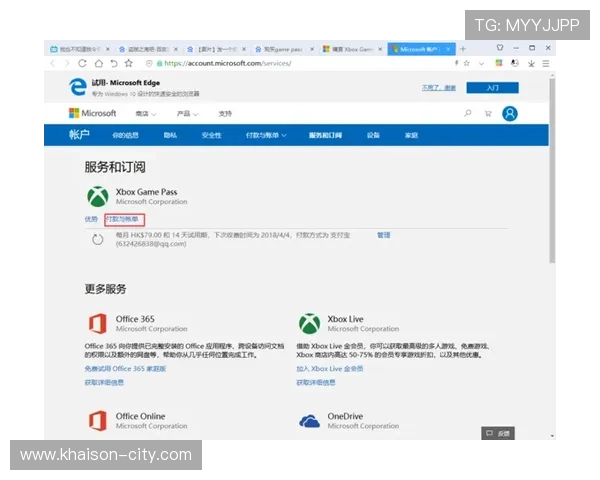Click the star icon at address bar right
600x480 pixels.
(x=466, y=63)
